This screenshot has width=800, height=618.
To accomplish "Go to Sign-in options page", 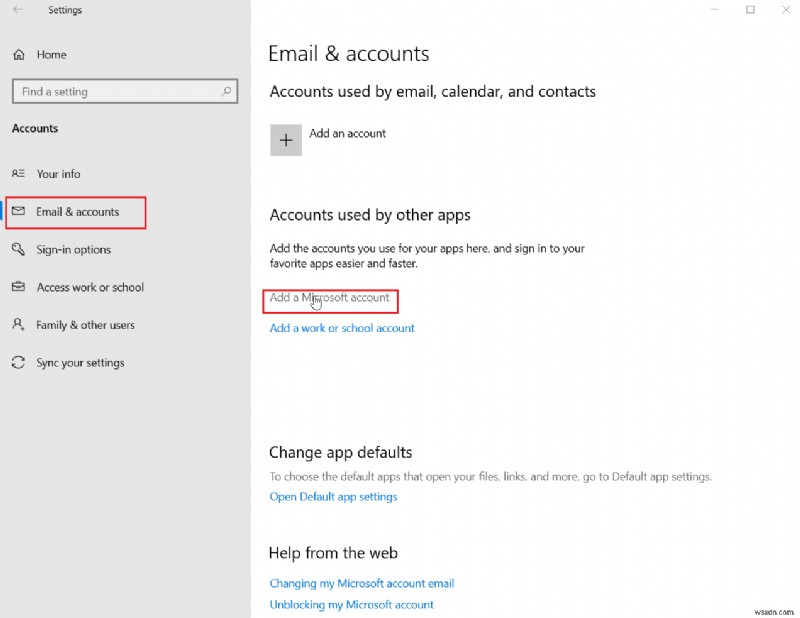I will coord(73,250).
